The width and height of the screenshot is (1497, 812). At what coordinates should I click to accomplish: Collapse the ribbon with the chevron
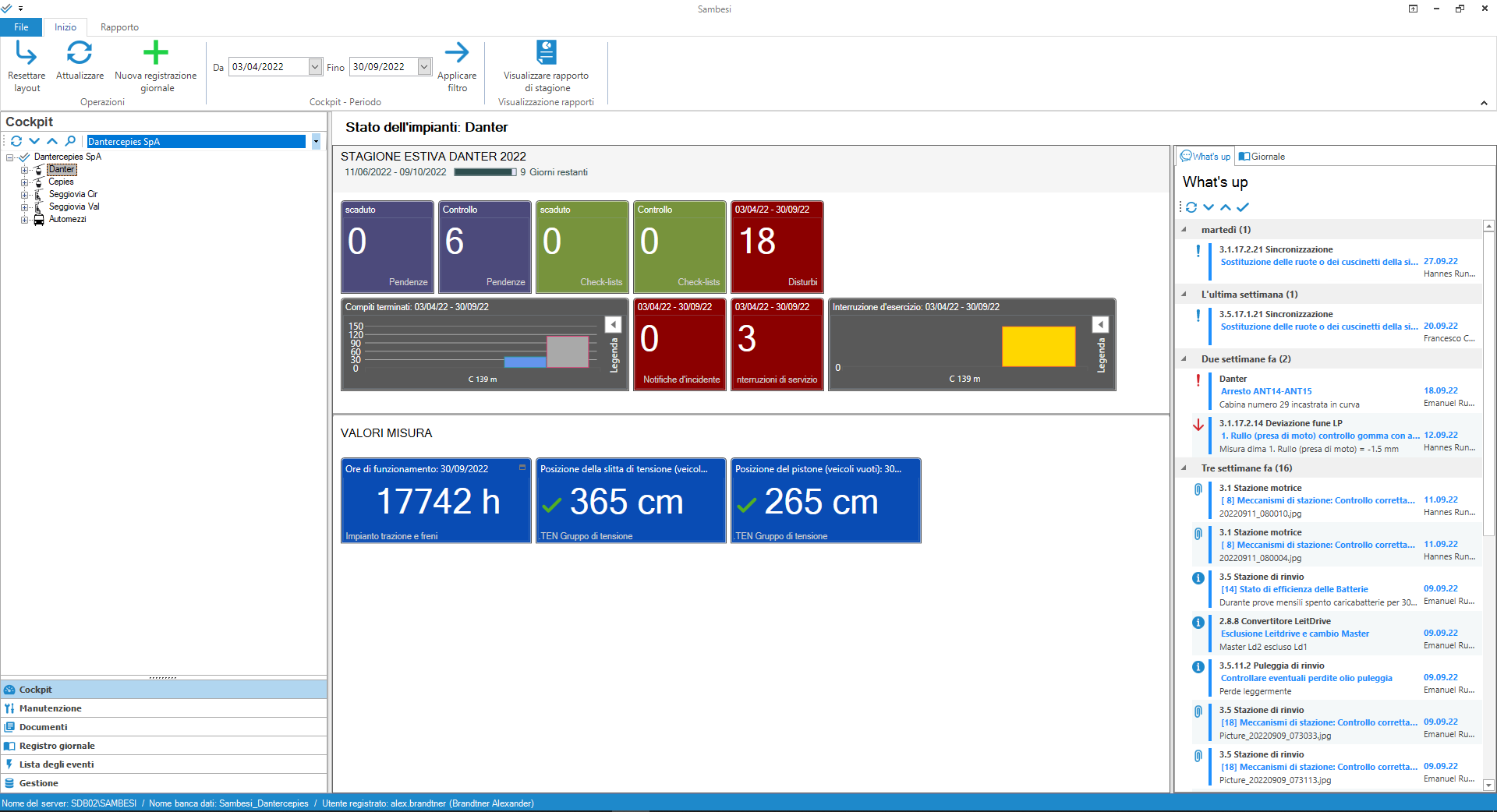coord(1484,103)
